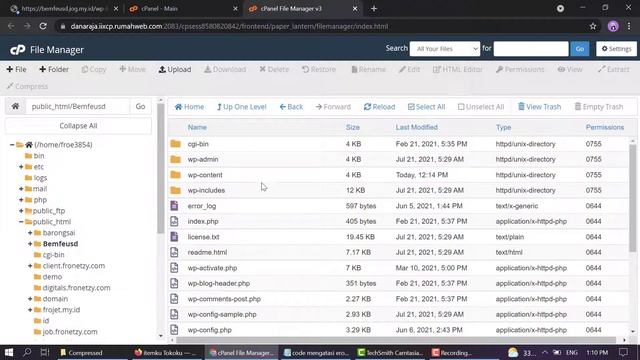Click the Extract toolbar item
Image resolution: width=640 pixels, height=360 pixels.
613,69
